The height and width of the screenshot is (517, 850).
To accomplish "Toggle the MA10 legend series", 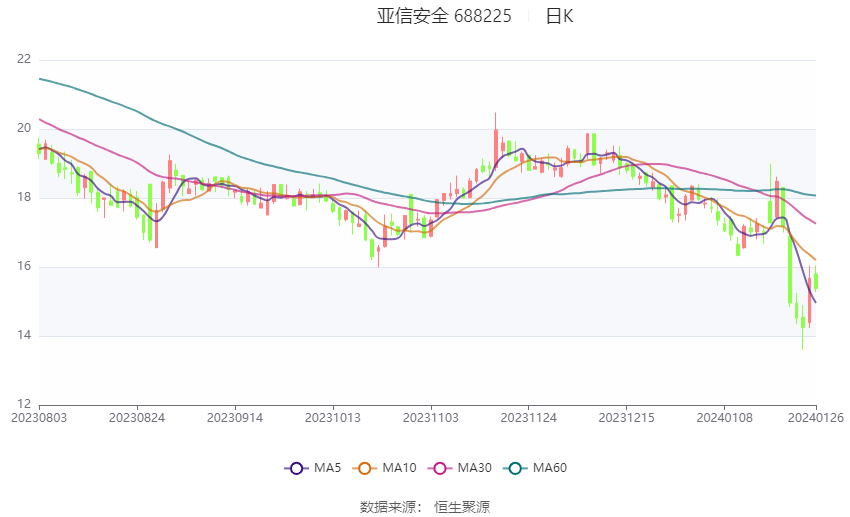I will (384, 468).
